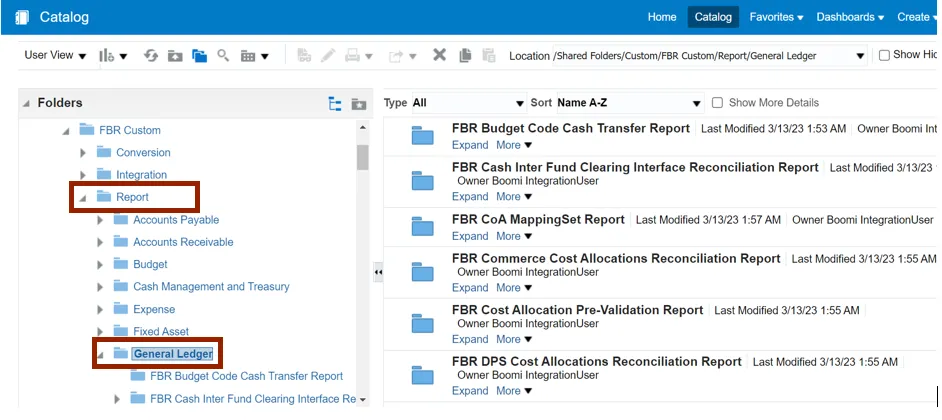The height and width of the screenshot is (420, 942).
Task: Click the Up folder icon in the toolbar
Action: 175,56
